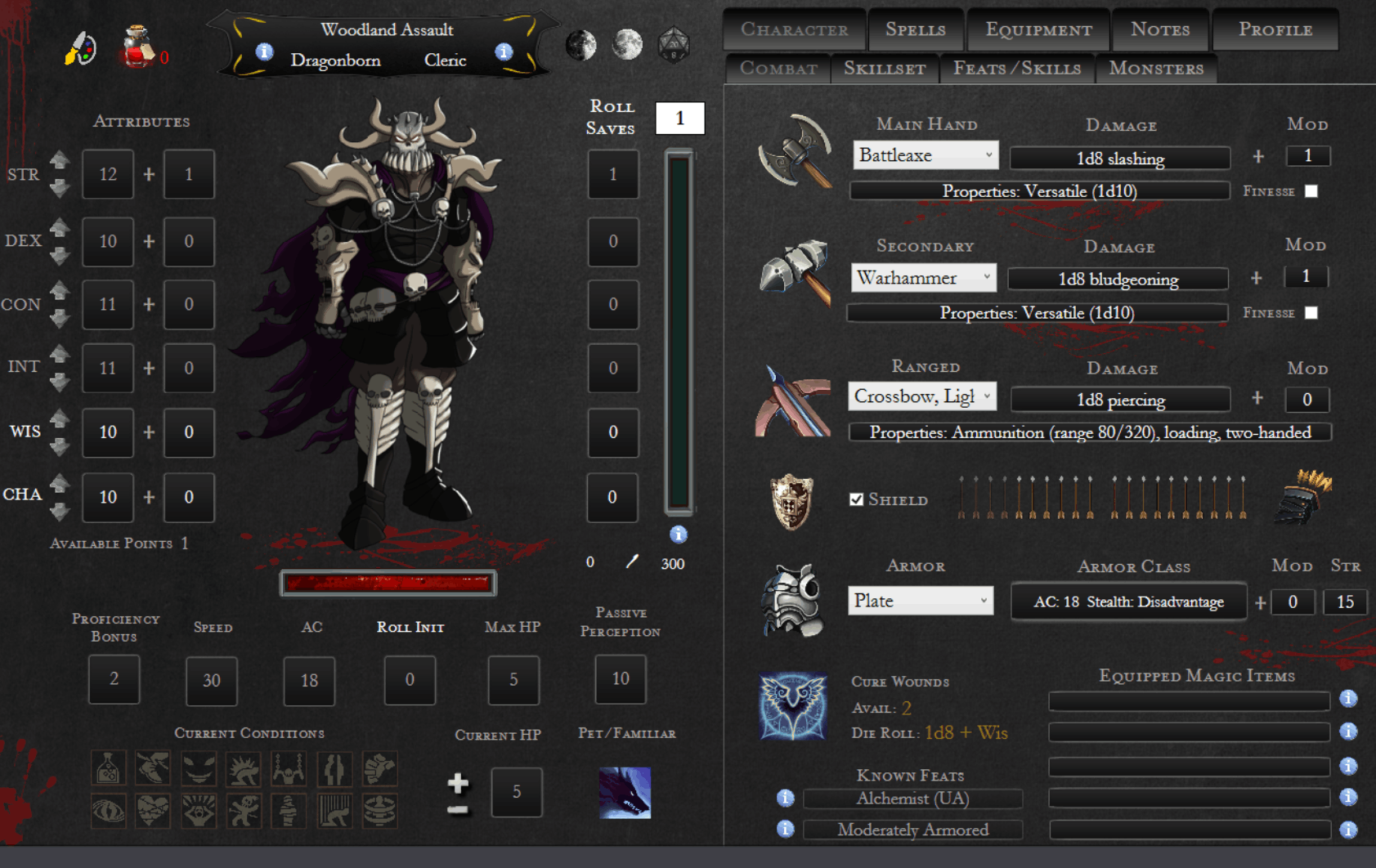Click the red health bar under the character

388,583
